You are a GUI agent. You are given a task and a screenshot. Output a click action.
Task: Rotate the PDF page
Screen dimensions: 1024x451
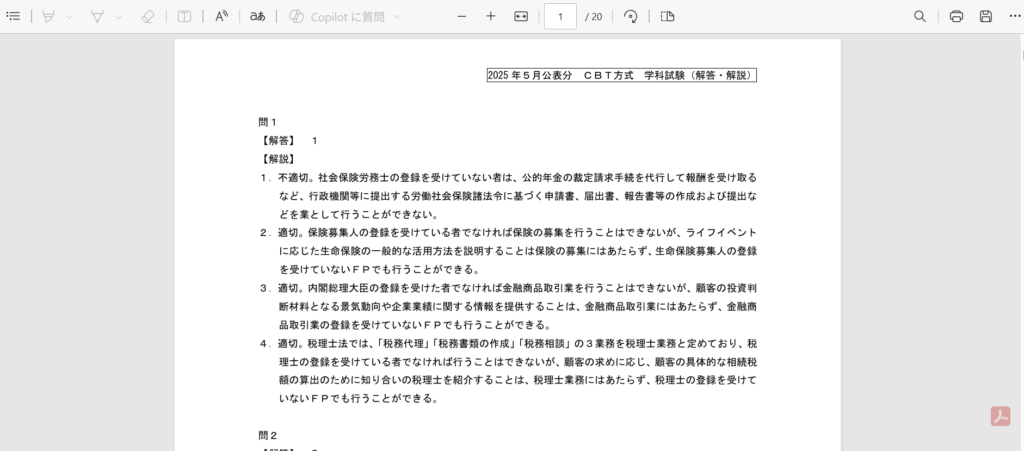630,16
